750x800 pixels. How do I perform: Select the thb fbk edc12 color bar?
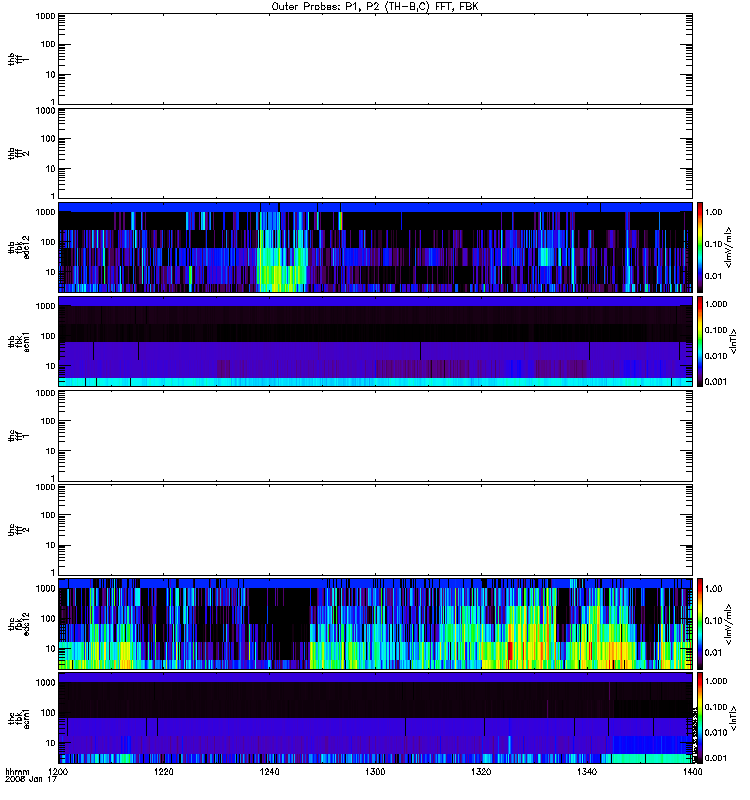[700, 247]
